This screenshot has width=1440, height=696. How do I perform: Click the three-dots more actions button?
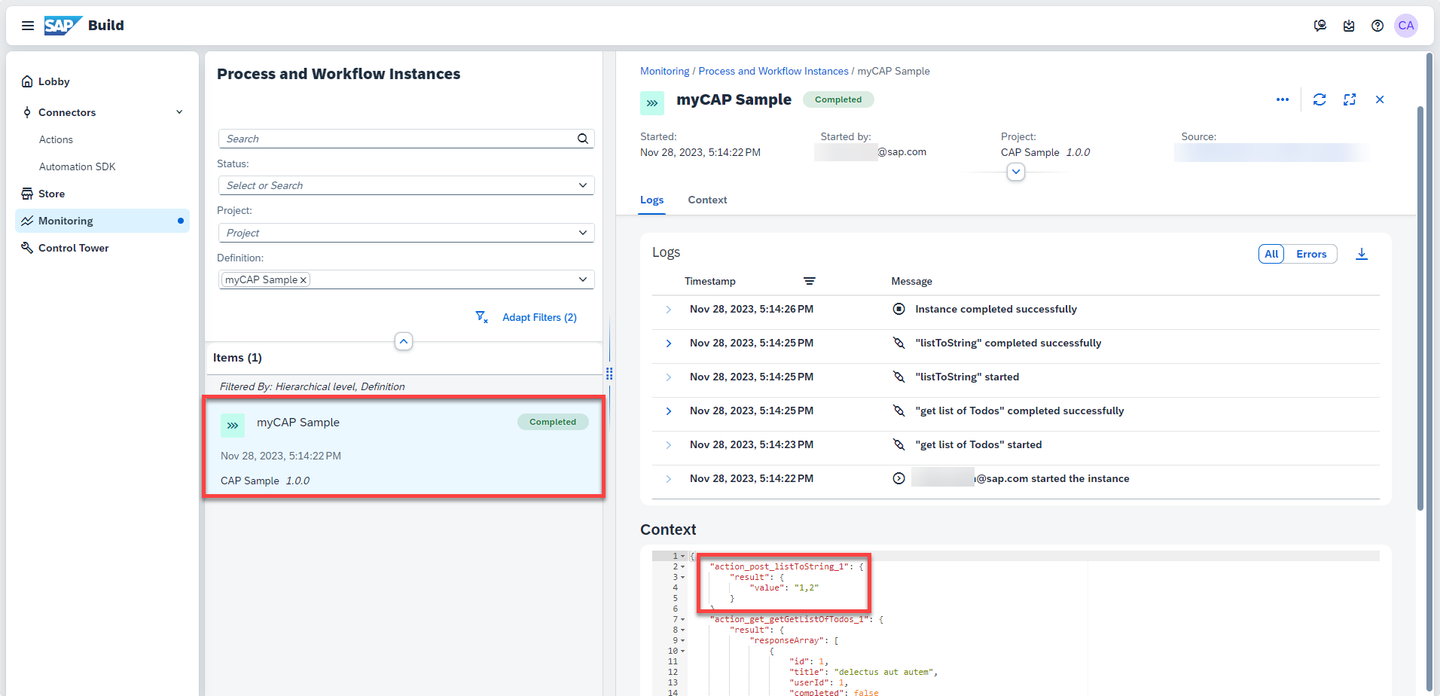coord(1282,100)
